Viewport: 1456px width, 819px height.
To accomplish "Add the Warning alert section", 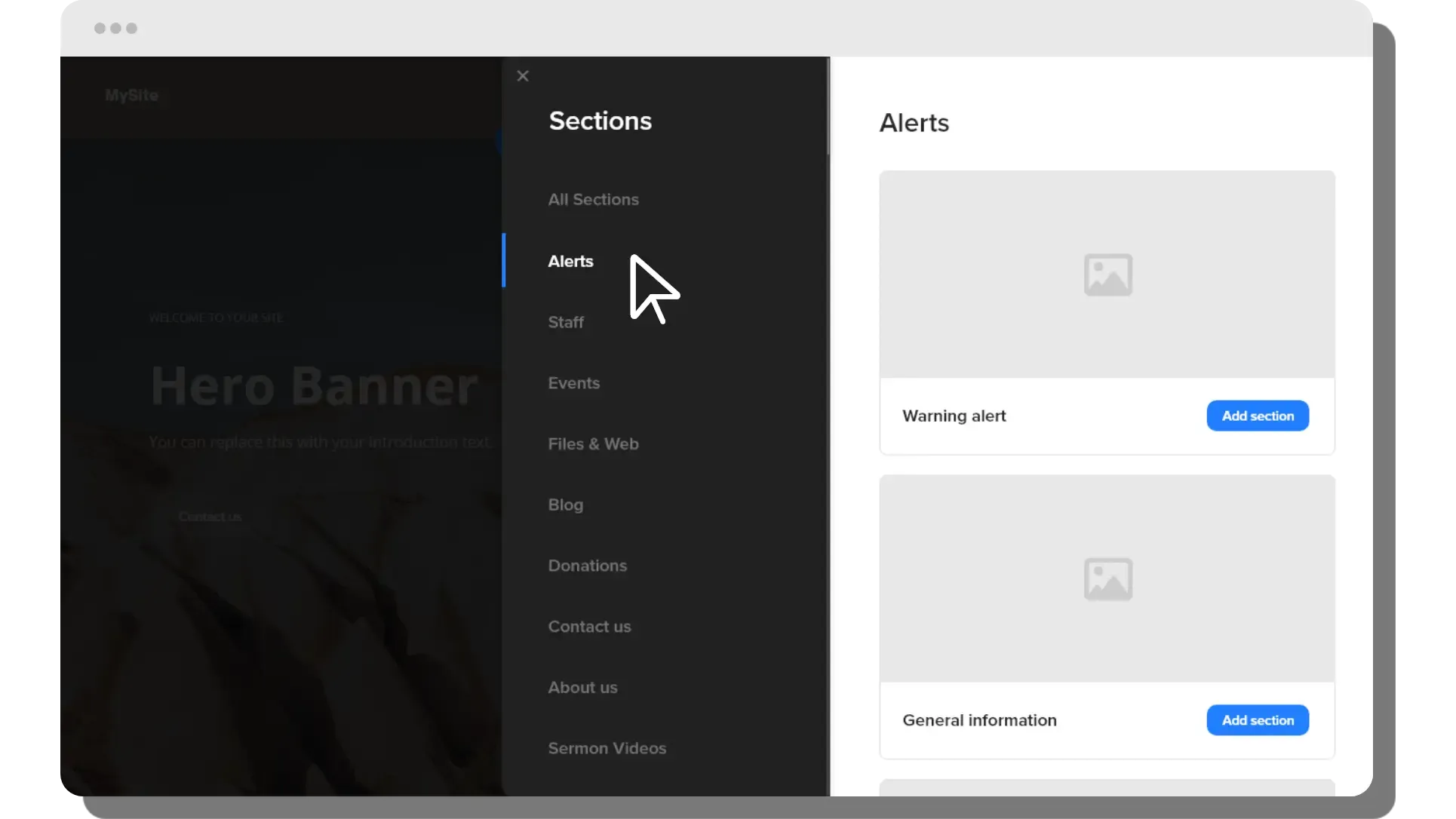I will 1257,416.
